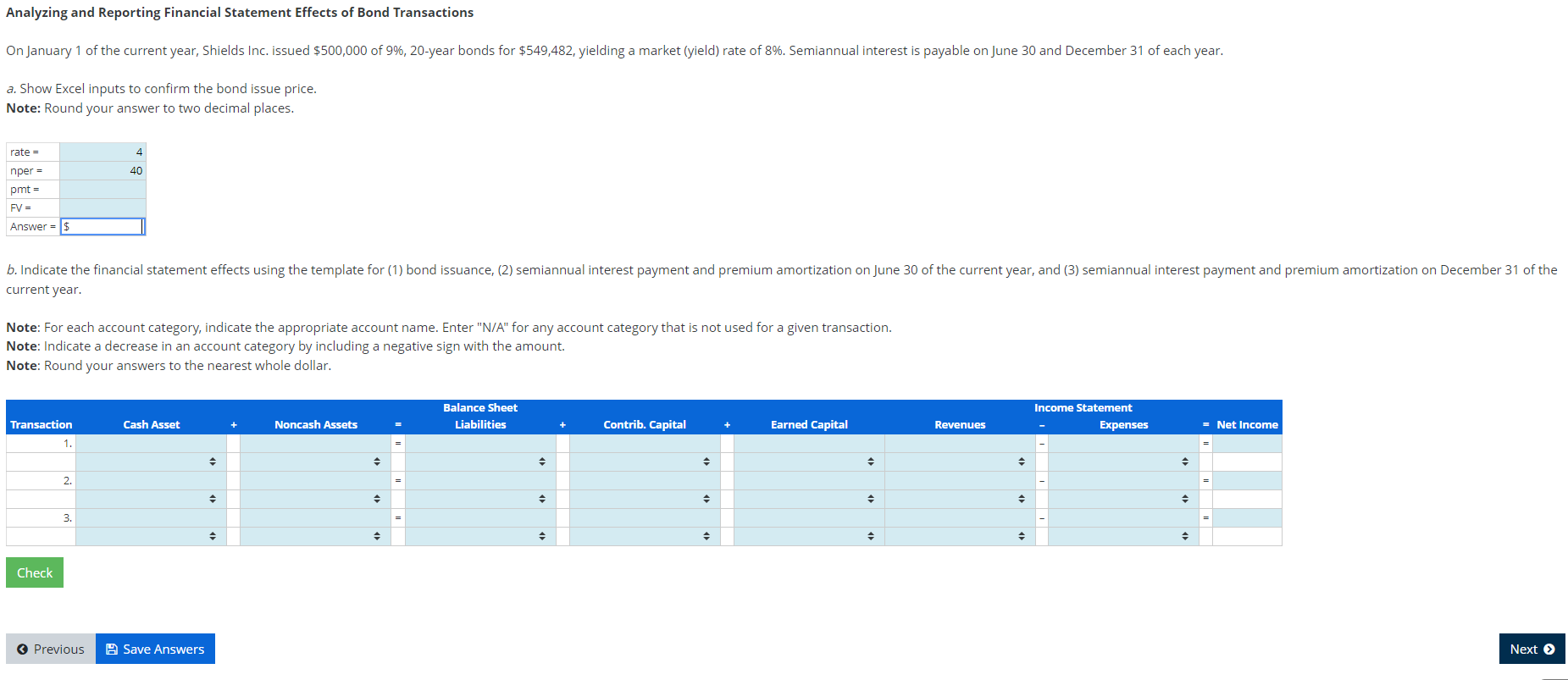
Task: Click the 'Transaction' column header
Action: click(x=41, y=424)
